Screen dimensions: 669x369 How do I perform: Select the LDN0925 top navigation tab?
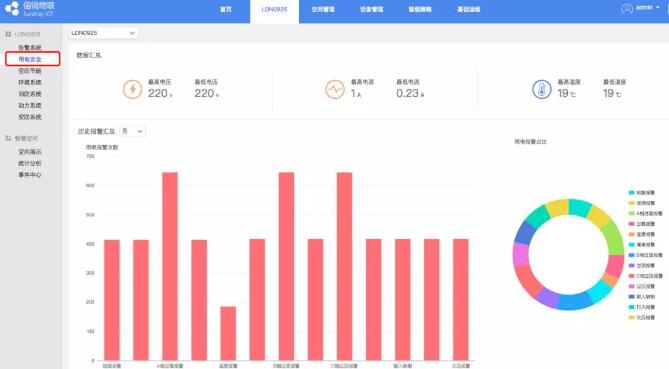click(274, 9)
